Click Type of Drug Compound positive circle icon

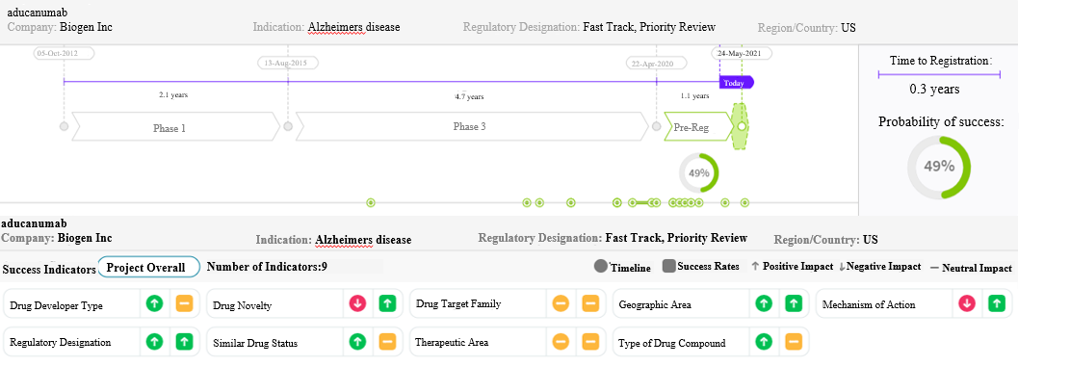point(764,341)
